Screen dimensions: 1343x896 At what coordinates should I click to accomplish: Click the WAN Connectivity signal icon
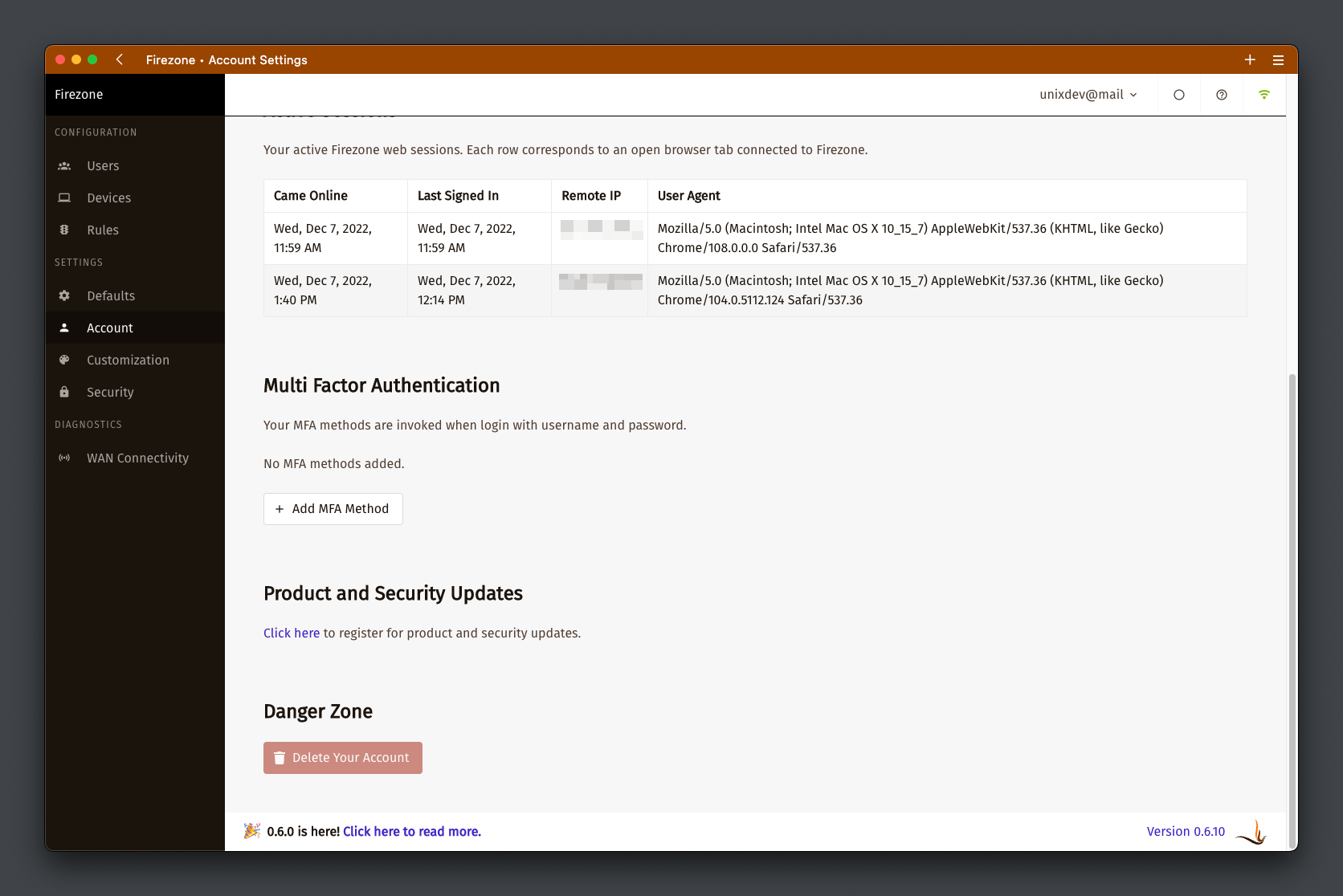click(x=64, y=458)
